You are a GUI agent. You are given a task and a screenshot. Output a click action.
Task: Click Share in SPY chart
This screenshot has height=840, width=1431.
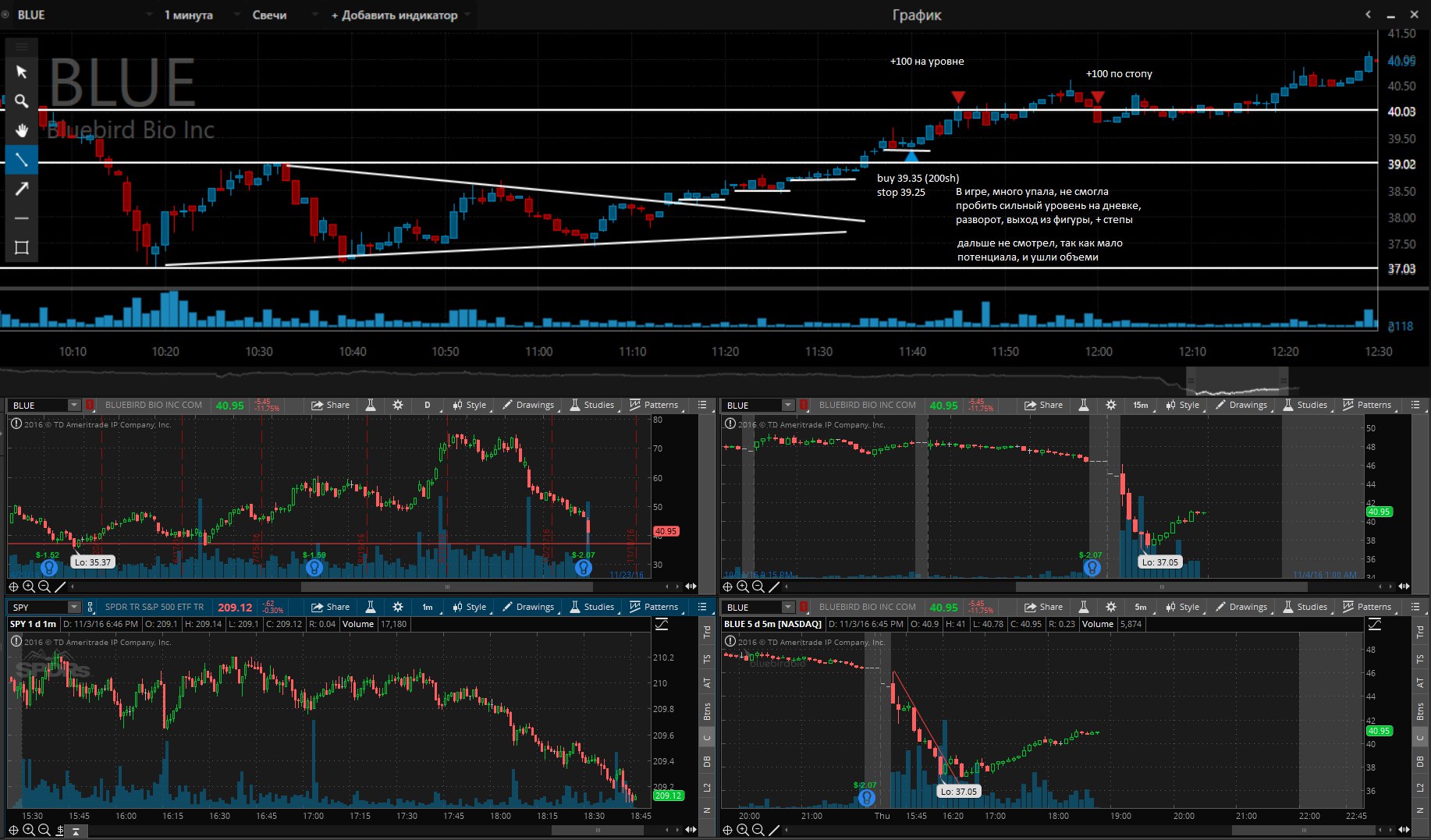pyautogui.click(x=330, y=607)
